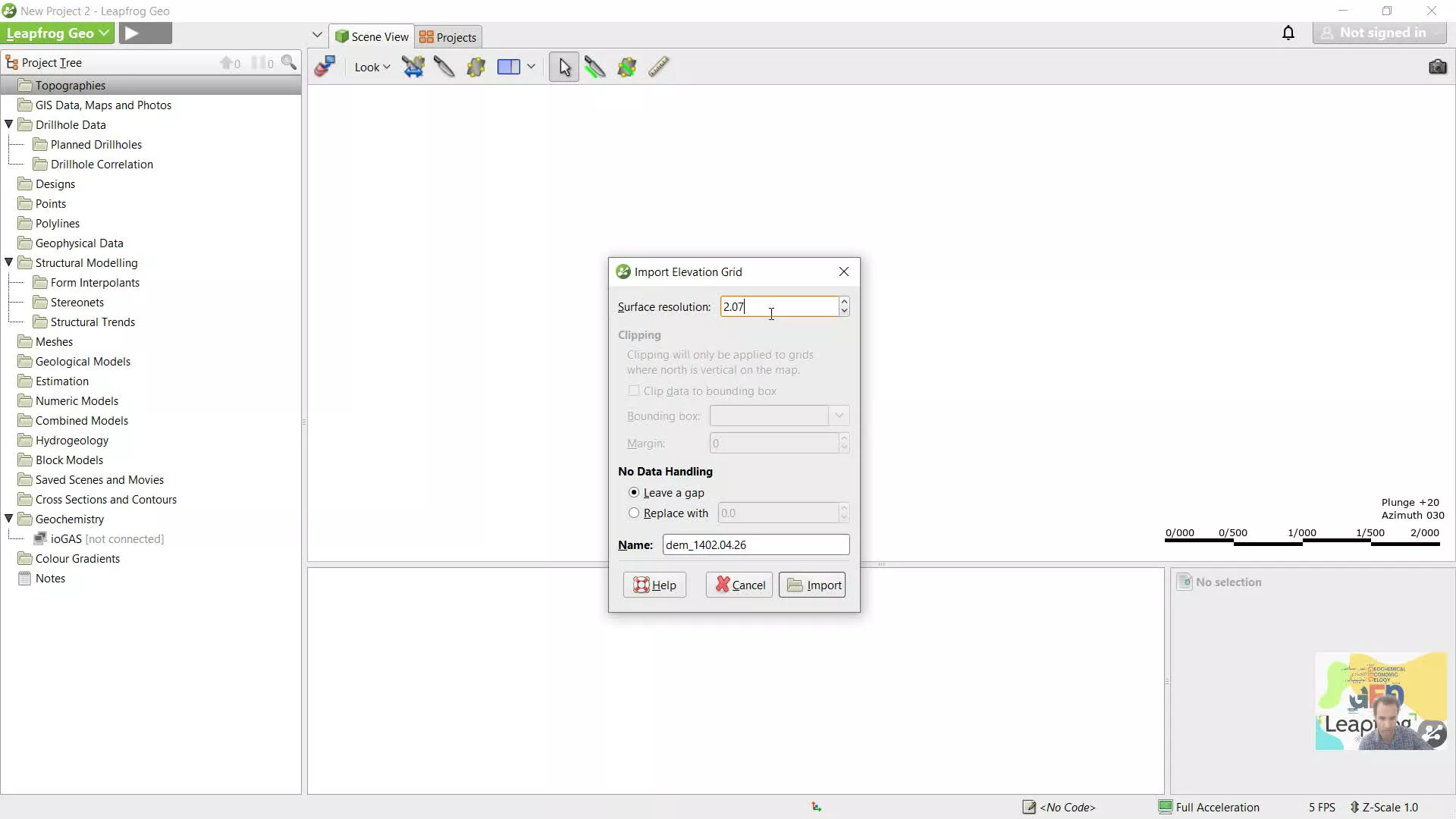Image resolution: width=1456 pixels, height=819 pixels.
Task: Toggle Clip data to bounding box checkbox
Action: [x=634, y=390]
